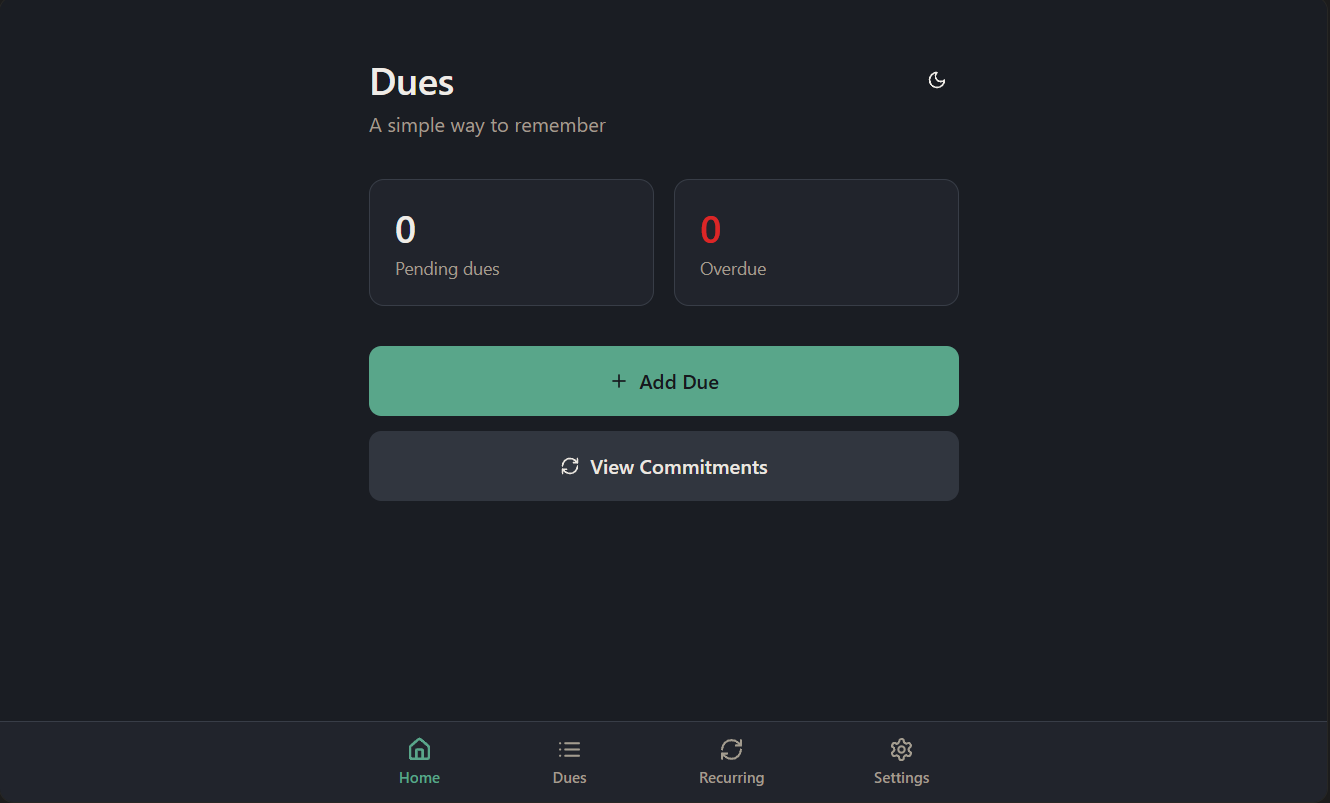Click the tagline 'A simple way to remember'
1330x803 pixels.
point(488,125)
